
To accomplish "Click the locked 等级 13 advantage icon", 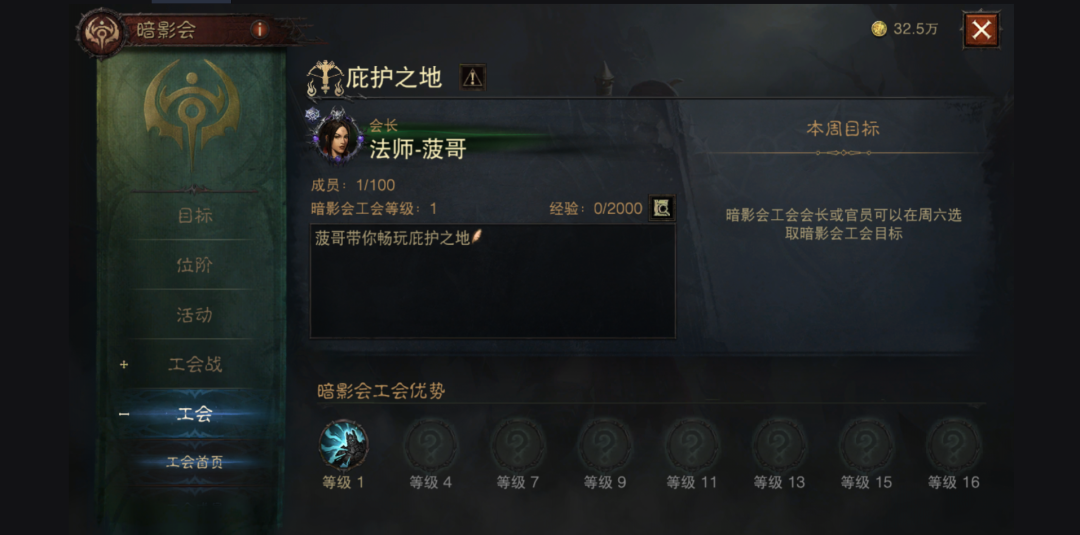I will click(x=779, y=445).
